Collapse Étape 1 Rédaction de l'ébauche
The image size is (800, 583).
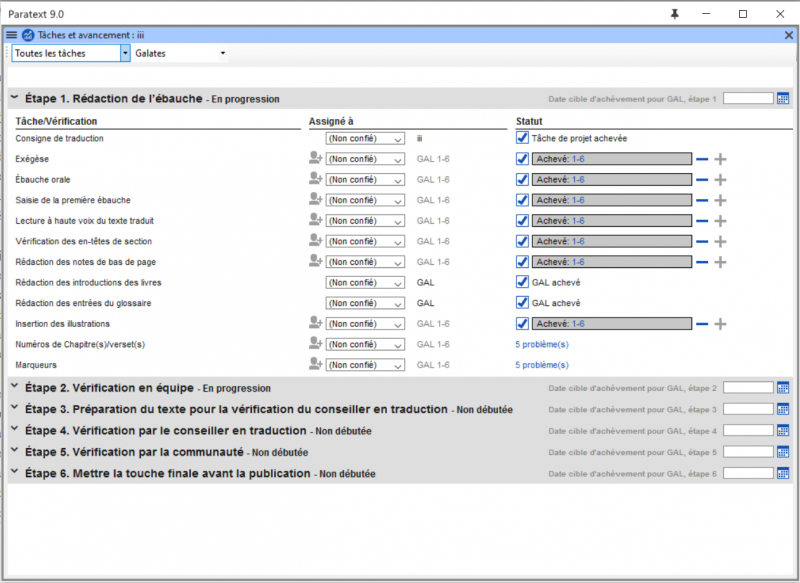coord(15,97)
